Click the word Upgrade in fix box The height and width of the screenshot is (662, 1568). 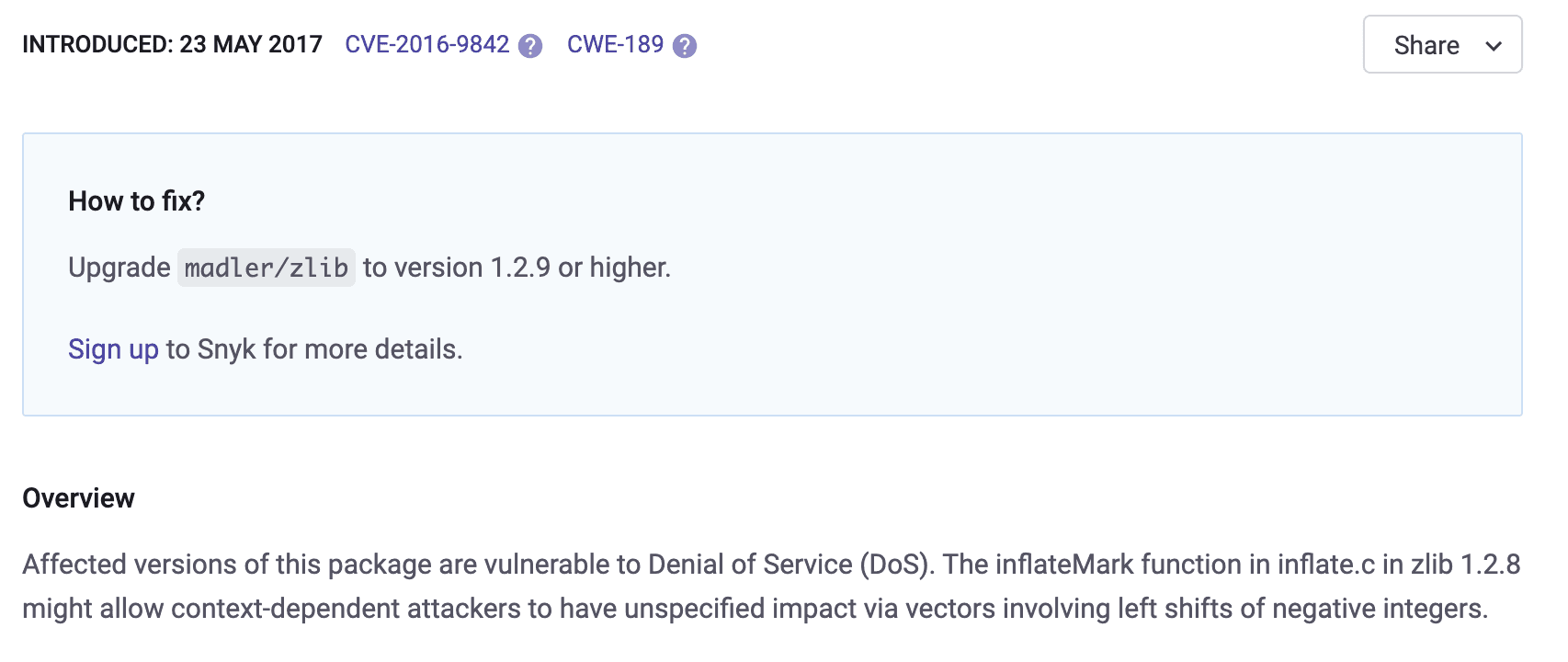pos(119,268)
